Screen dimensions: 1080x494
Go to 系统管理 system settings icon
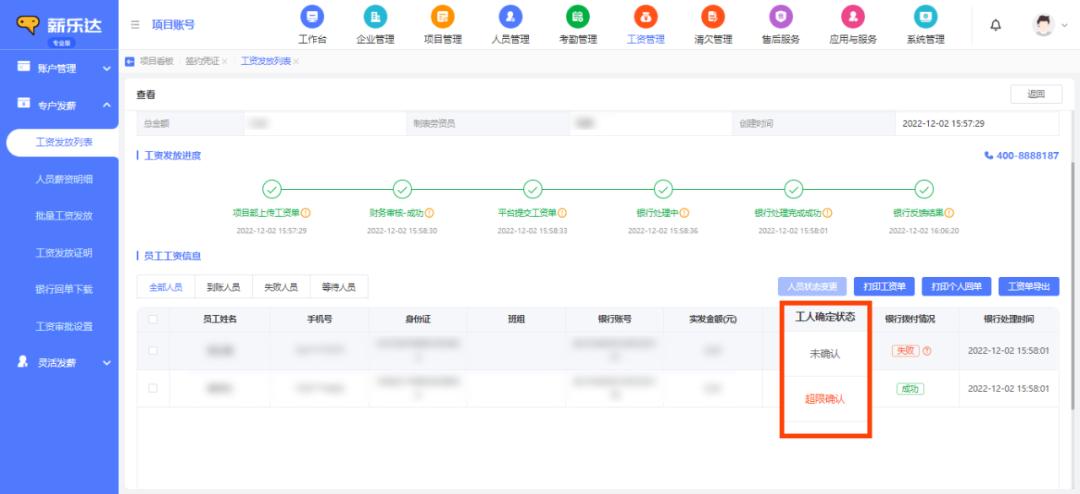pos(925,17)
